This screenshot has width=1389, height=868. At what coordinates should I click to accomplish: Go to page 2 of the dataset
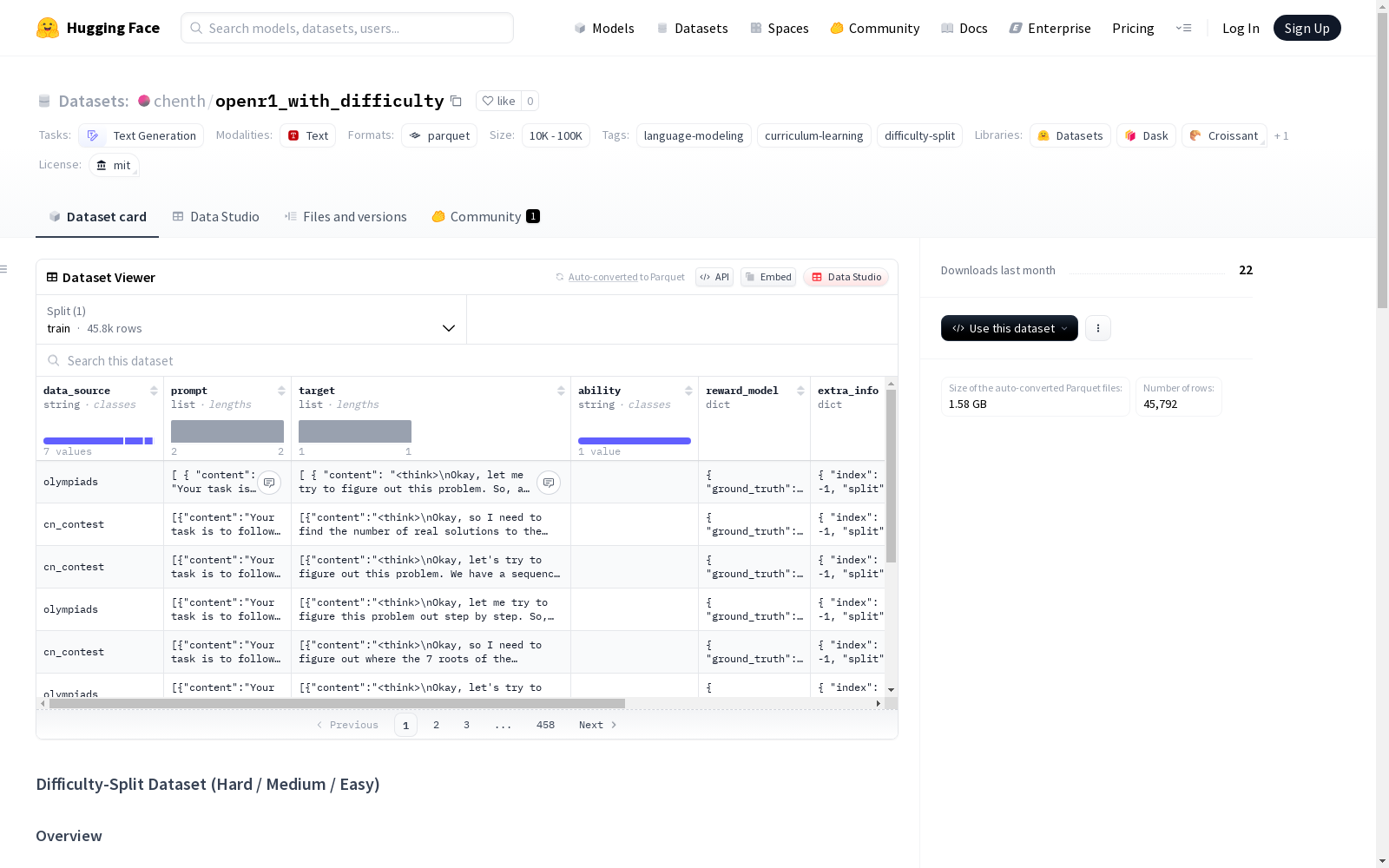(436, 725)
